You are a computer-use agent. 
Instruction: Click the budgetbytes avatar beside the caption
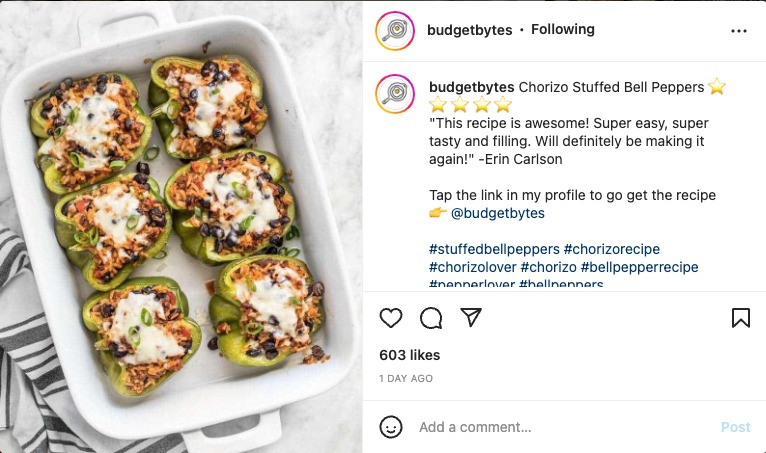click(x=395, y=94)
